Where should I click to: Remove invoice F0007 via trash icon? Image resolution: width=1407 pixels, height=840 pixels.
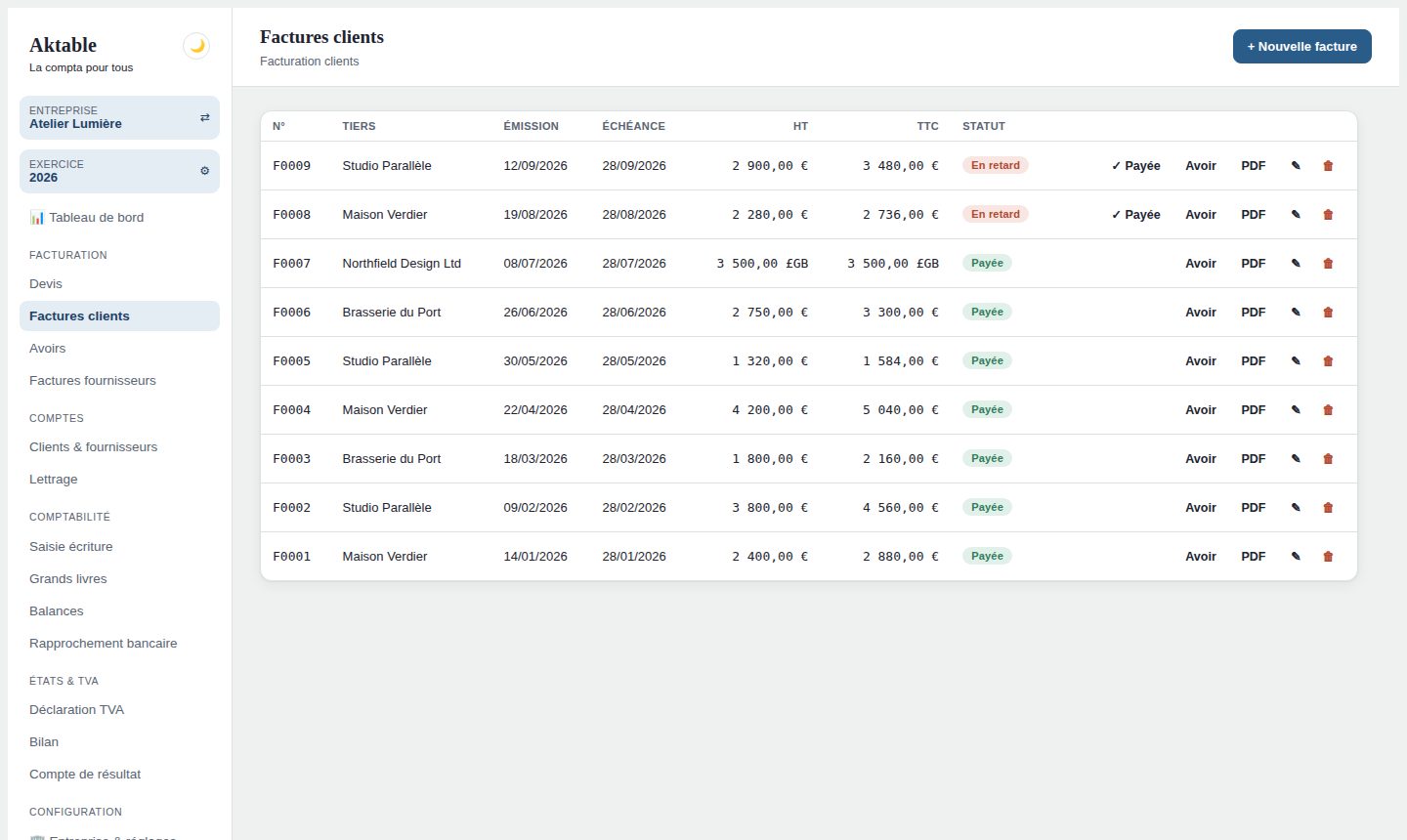coord(1328,264)
